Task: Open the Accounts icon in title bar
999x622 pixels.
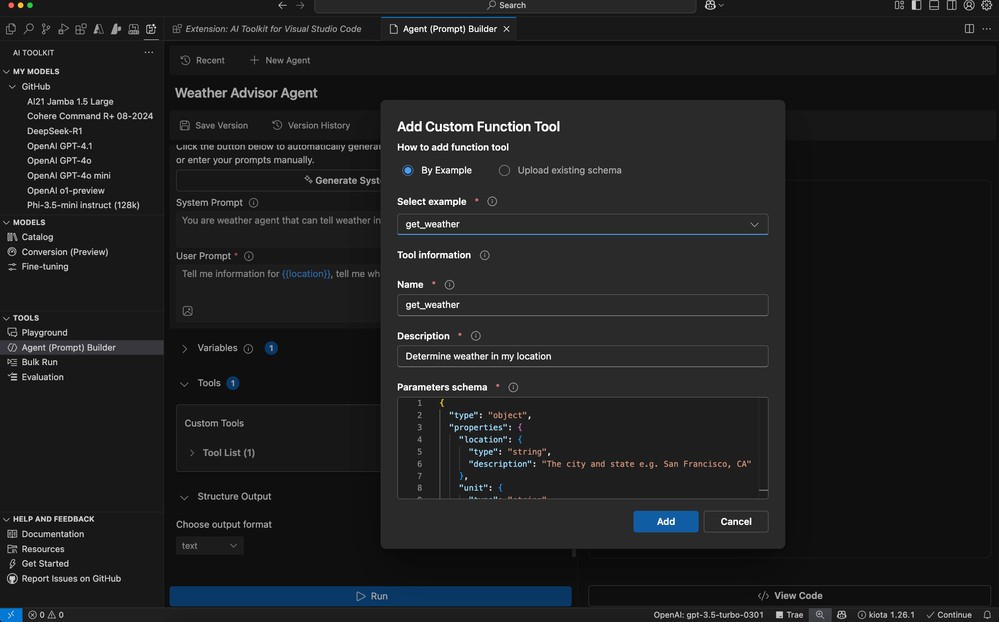Action: coord(969,5)
